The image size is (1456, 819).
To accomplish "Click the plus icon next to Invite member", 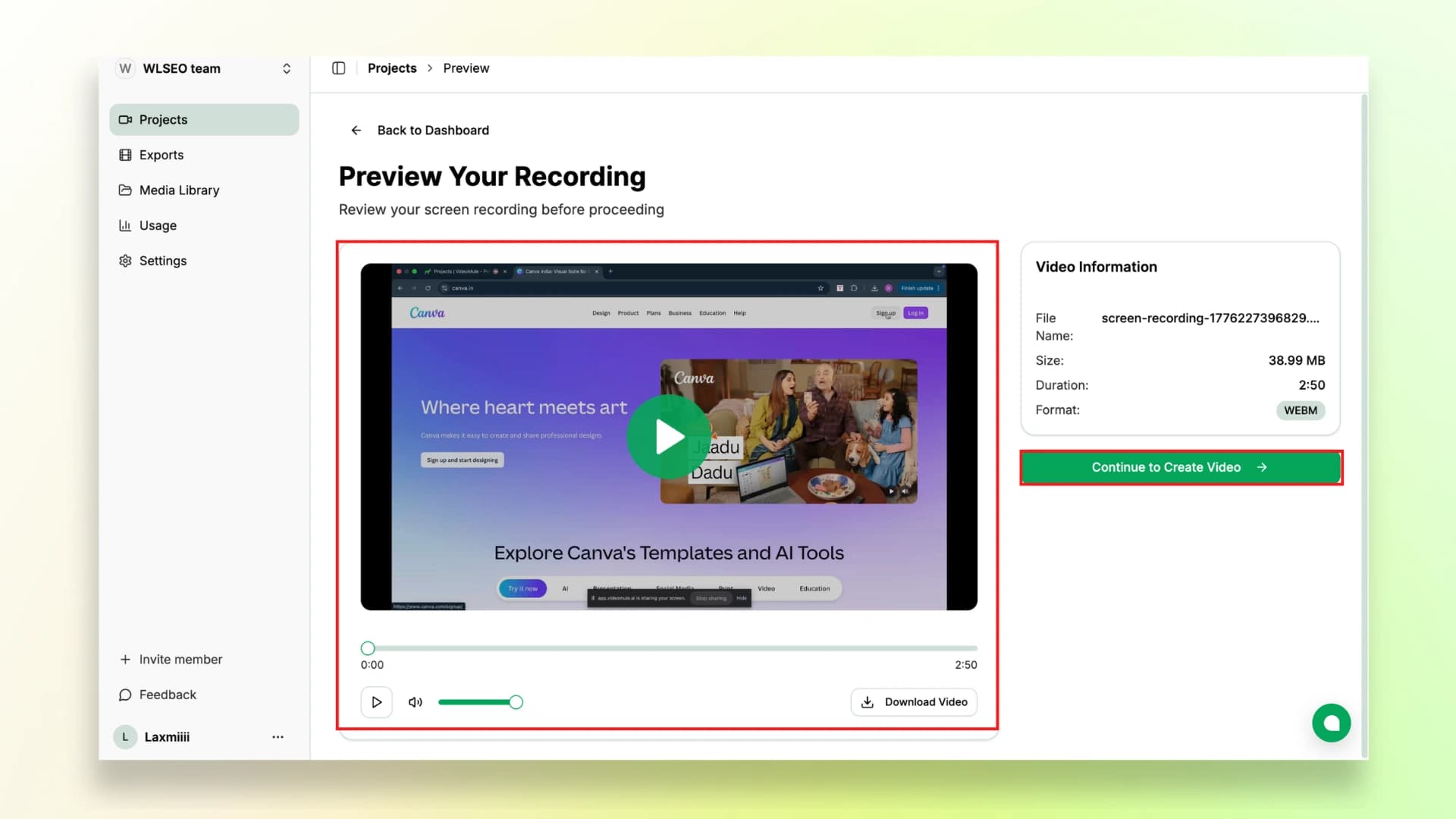I will pos(125,659).
